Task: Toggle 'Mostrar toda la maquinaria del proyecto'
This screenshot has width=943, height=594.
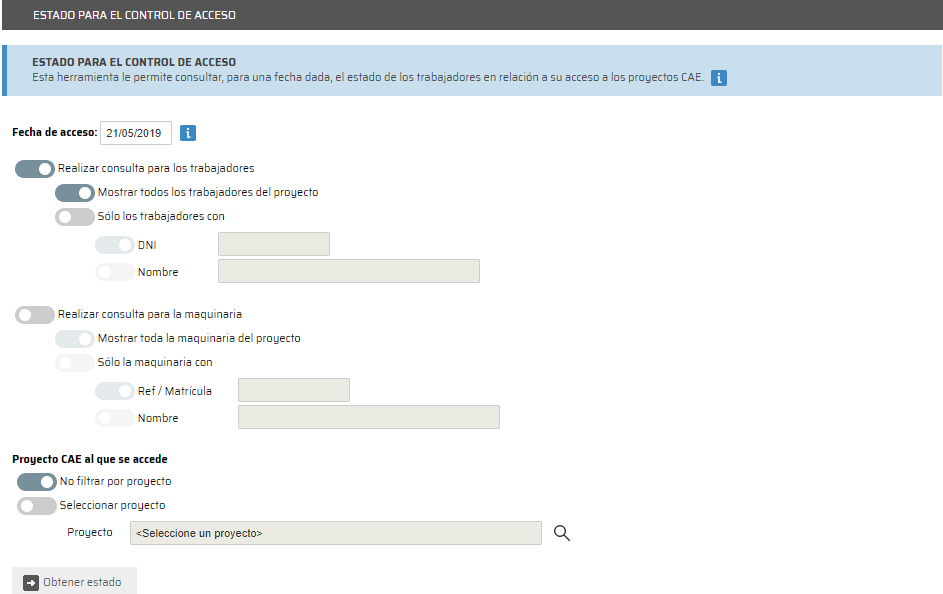Action: (x=75, y=338)
